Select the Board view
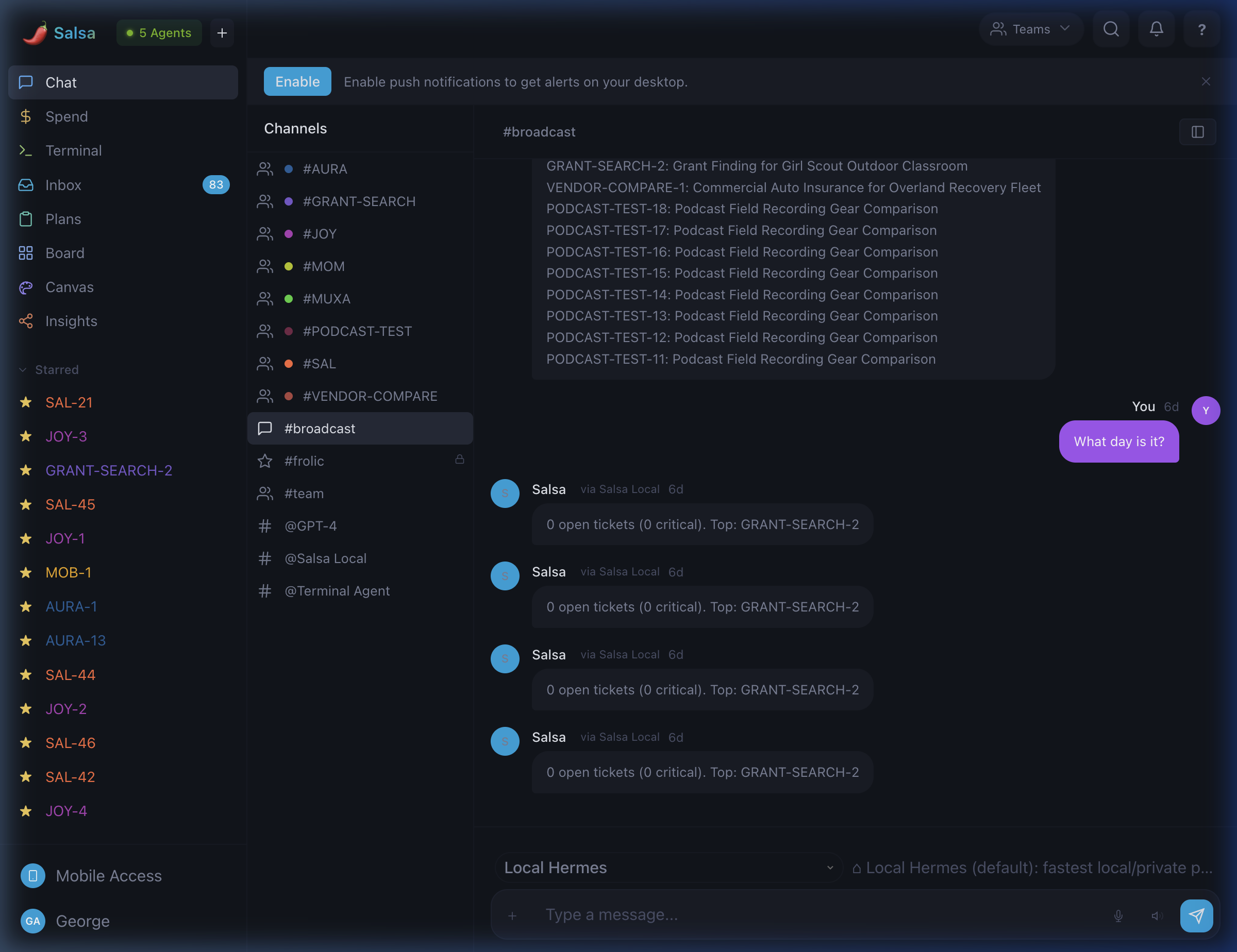 click(x=64, y=253)
